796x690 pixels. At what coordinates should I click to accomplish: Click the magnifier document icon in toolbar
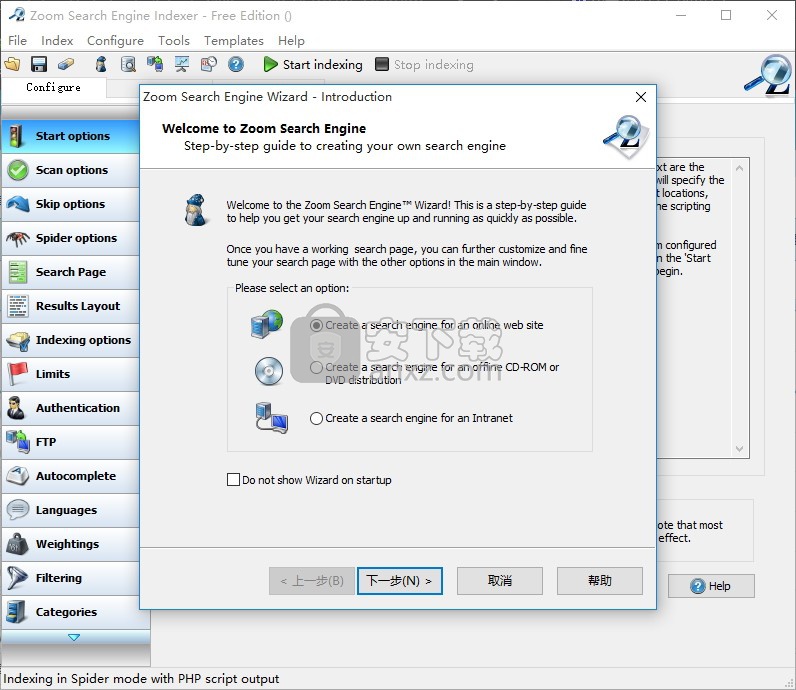[128, 64]
